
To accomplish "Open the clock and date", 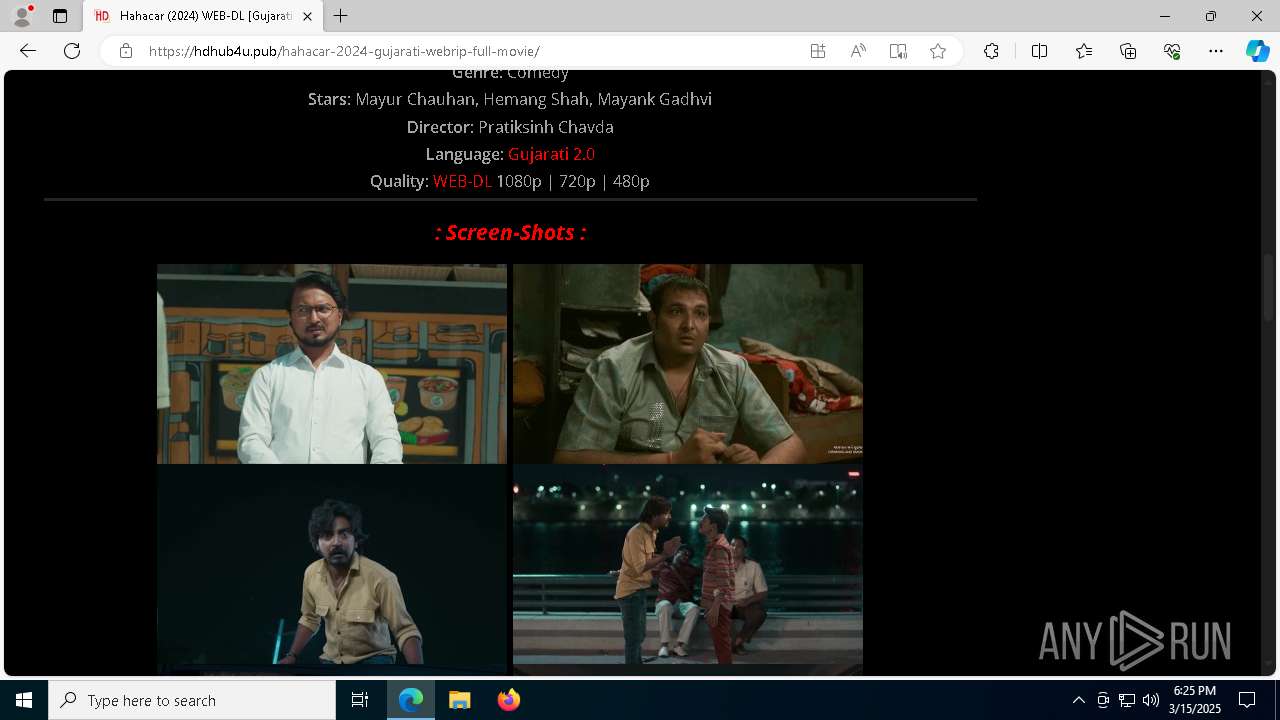I will click(x=1195, y=700).
